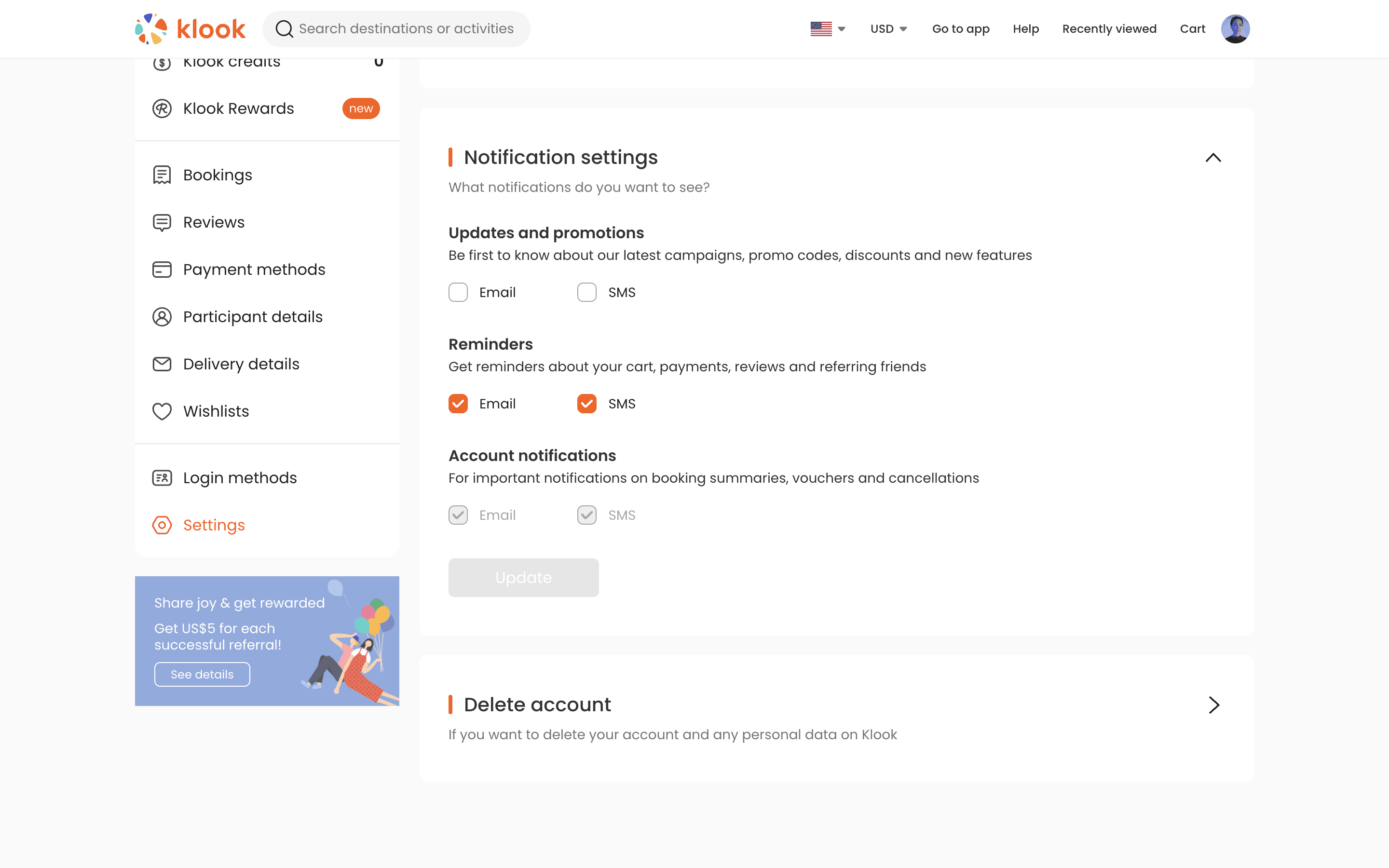
Task: Click the Wishlists heart icon
Action: [x=162, y=412]
